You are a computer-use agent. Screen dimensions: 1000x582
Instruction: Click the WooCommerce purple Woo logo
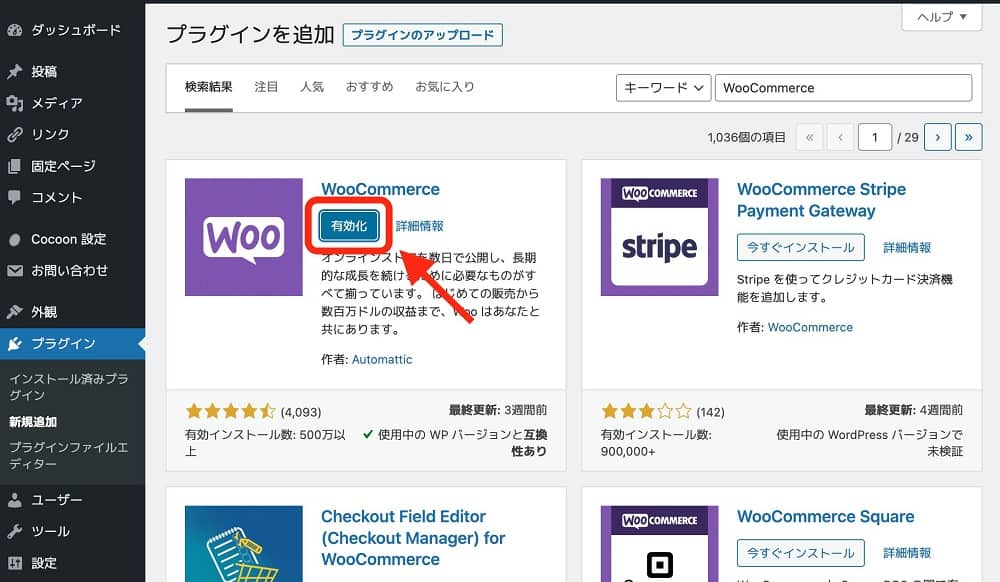[244, 237]
